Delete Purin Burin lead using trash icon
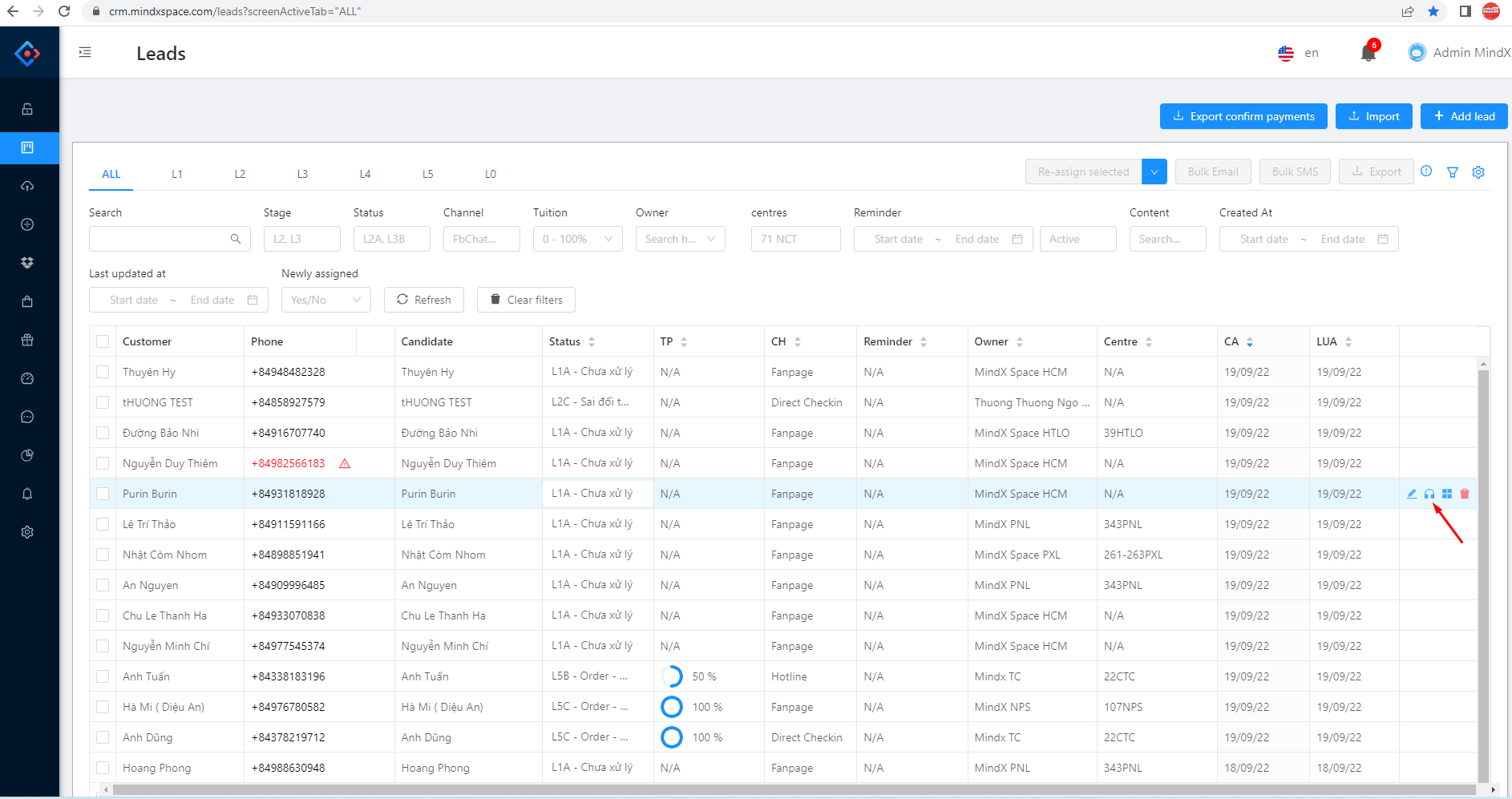This screenshot has height=799, width=1512. pyautogui.click(x=1465, y=494)
